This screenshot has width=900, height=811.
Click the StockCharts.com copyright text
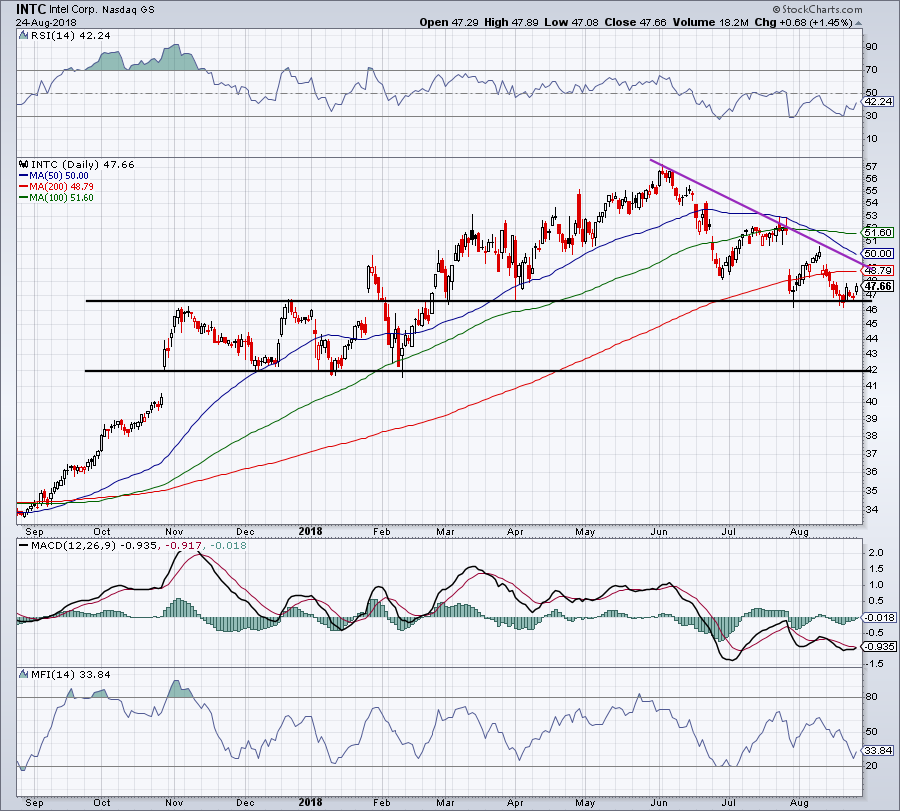[817, 9]
